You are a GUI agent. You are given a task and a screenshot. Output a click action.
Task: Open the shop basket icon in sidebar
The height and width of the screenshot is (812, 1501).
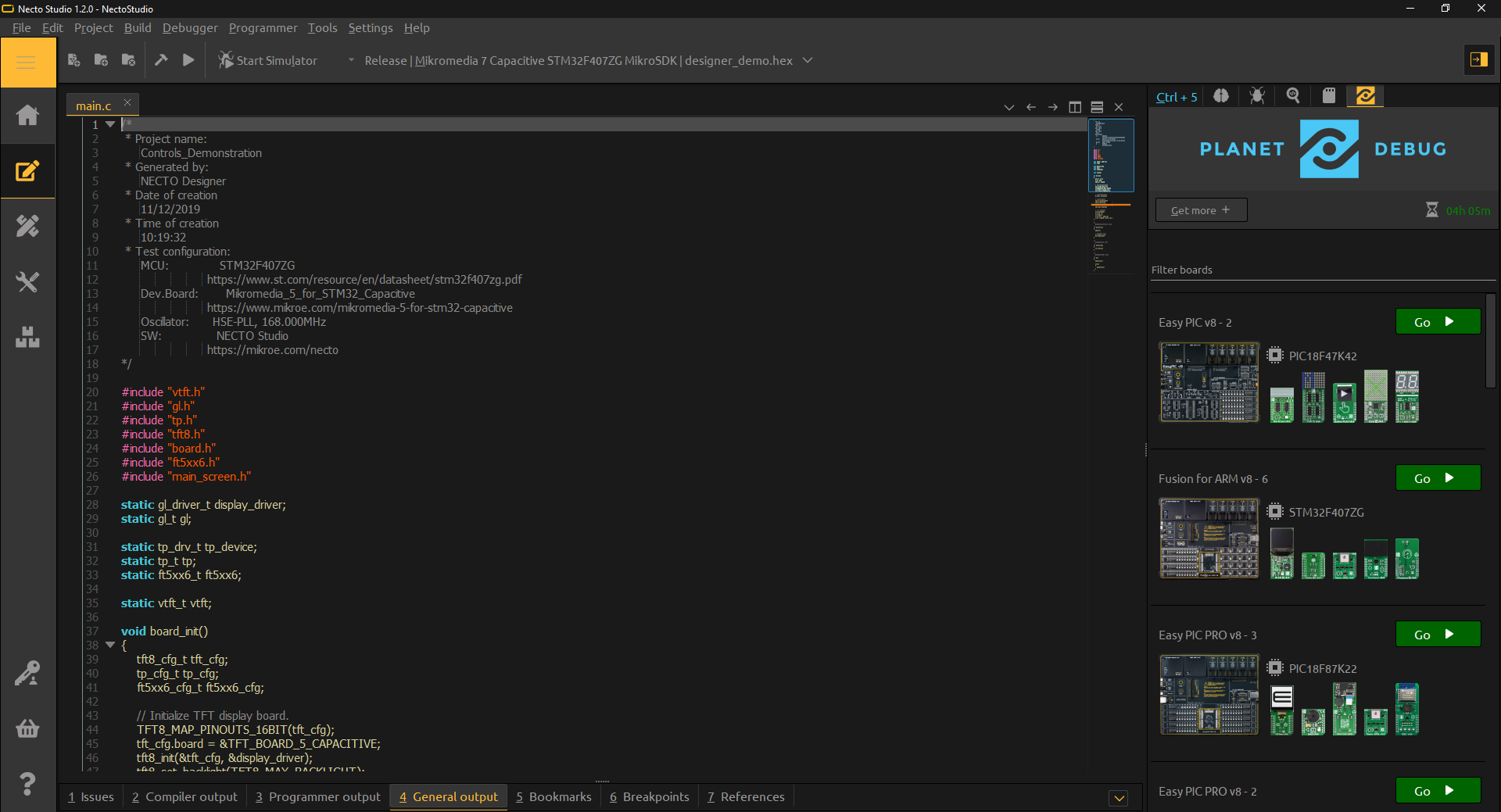click(27, 728)
